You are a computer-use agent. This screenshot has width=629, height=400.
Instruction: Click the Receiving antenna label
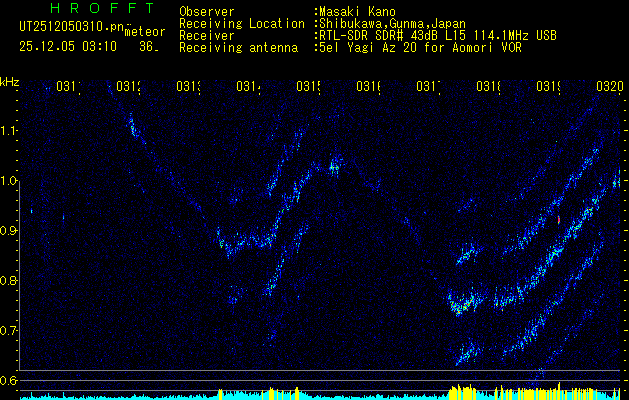[x=238, y=48]
